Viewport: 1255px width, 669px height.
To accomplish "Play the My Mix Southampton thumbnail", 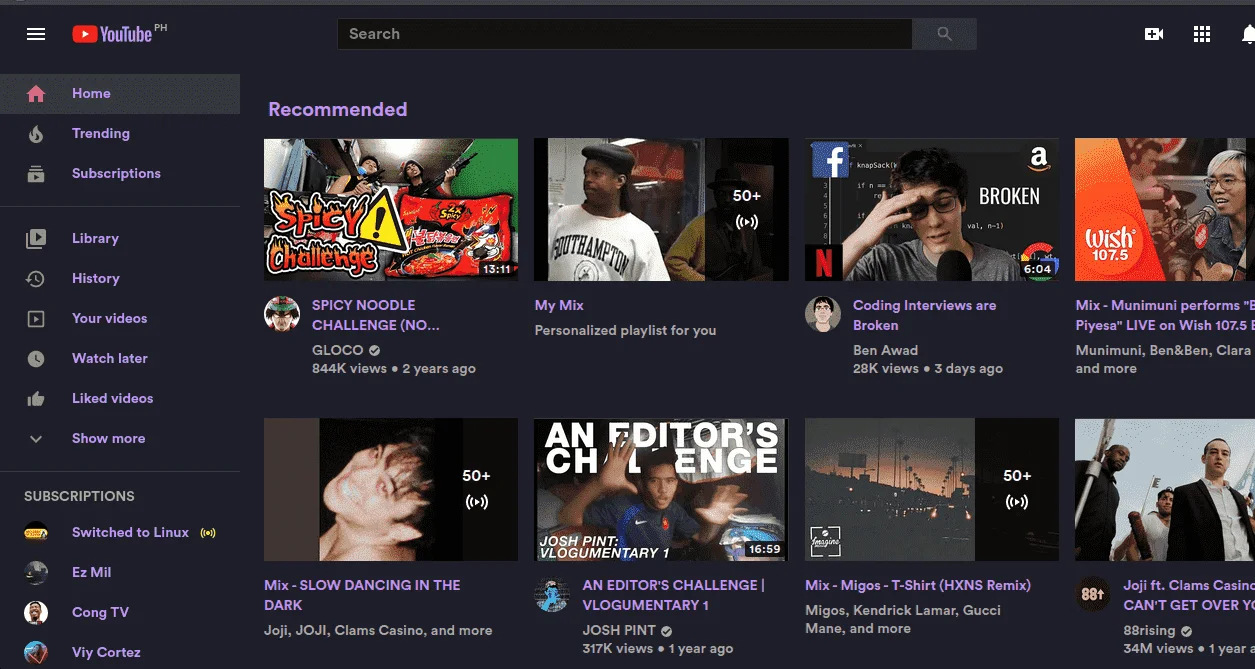I will (x=661, y=210).
